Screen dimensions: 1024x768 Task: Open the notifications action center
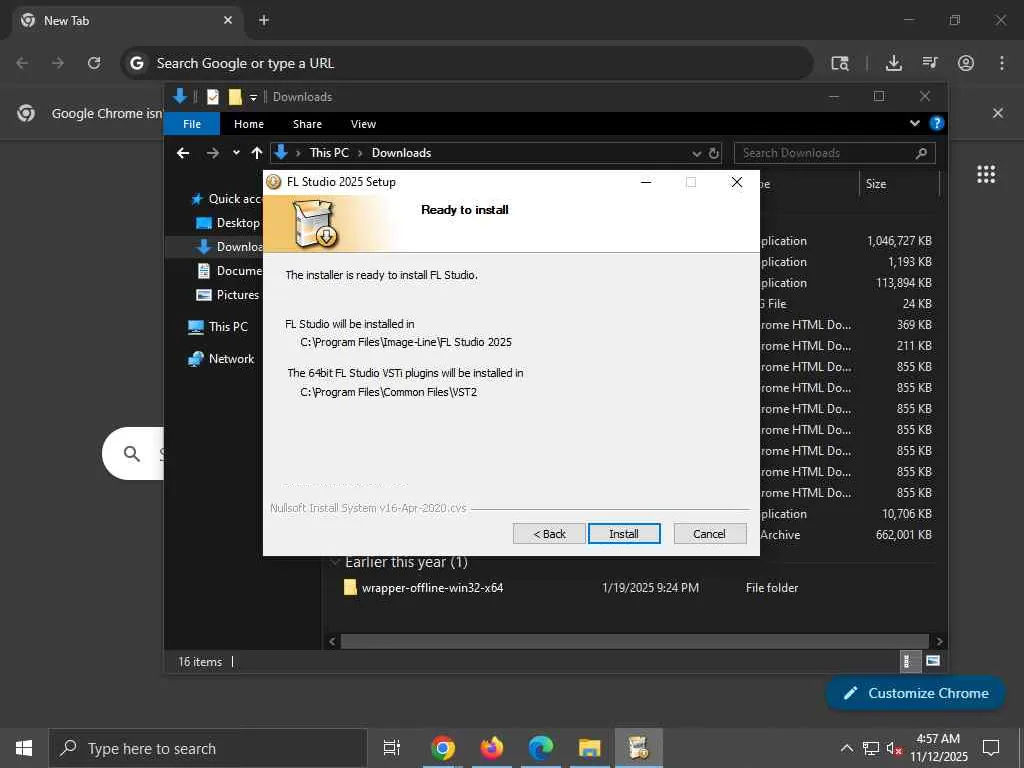(991, 748)
